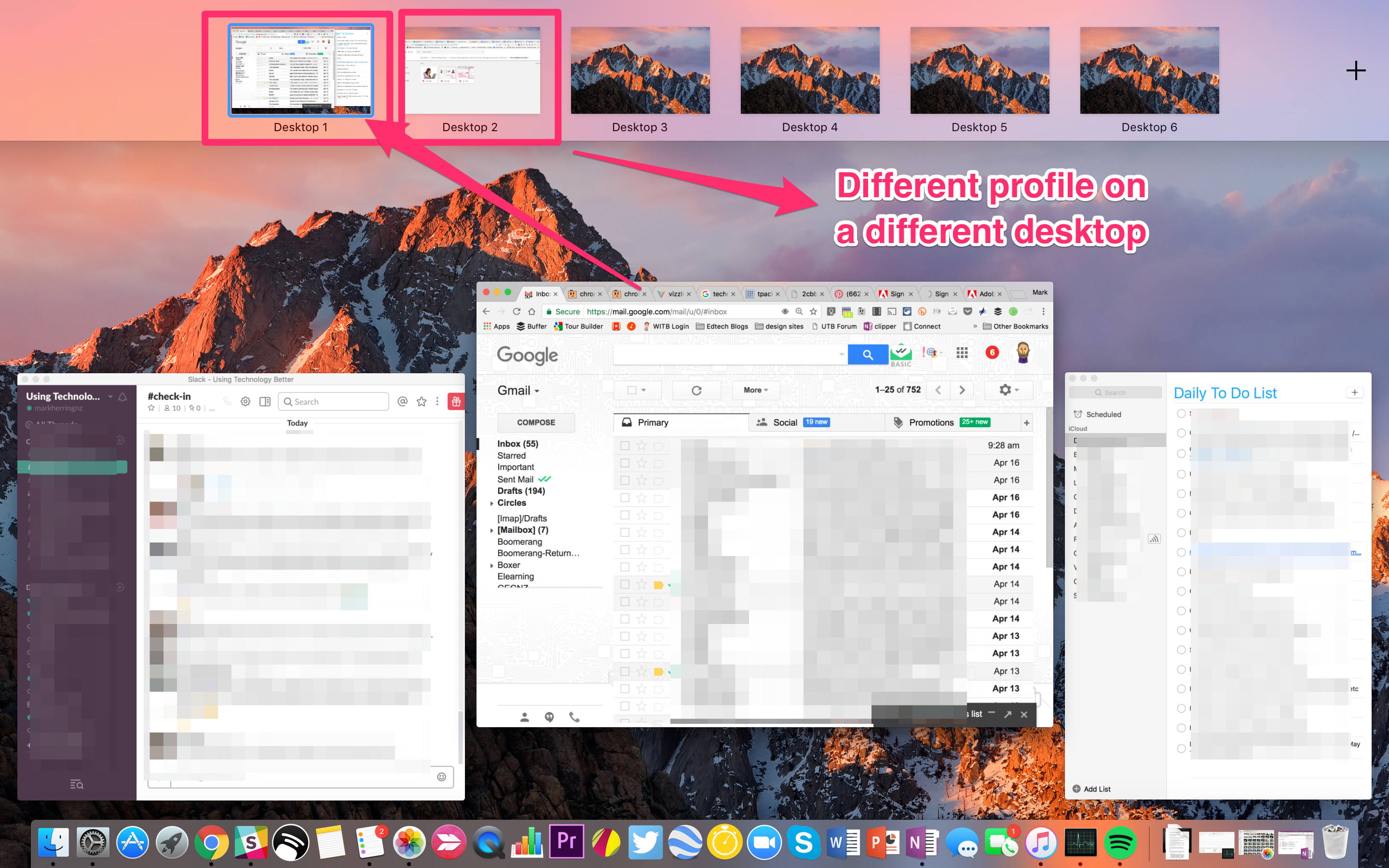Click Add List in Reminders
The width and height of the screenshot is (1389, 868).
(x=1091, y=789)
